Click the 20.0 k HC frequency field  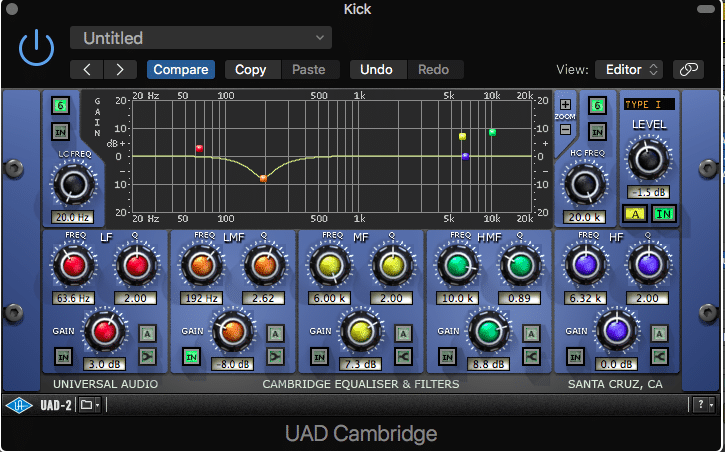click(585, 217)
